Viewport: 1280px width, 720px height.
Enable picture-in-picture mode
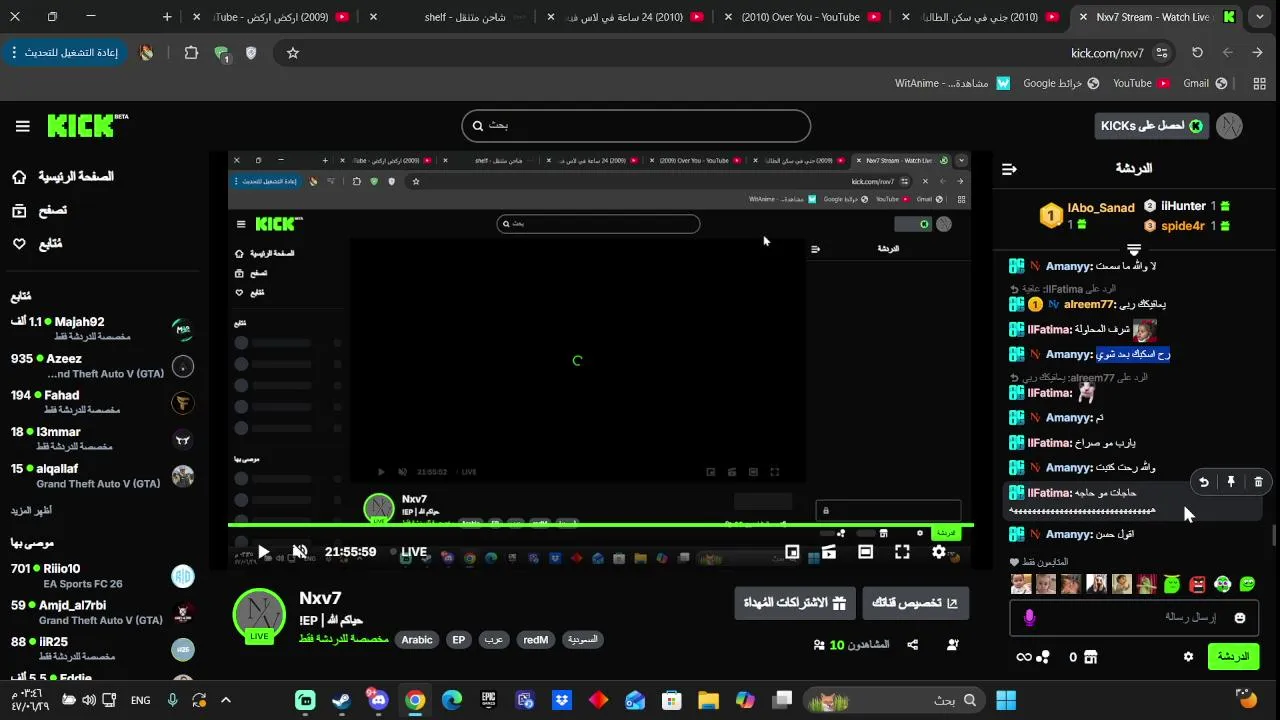point(792,552)
